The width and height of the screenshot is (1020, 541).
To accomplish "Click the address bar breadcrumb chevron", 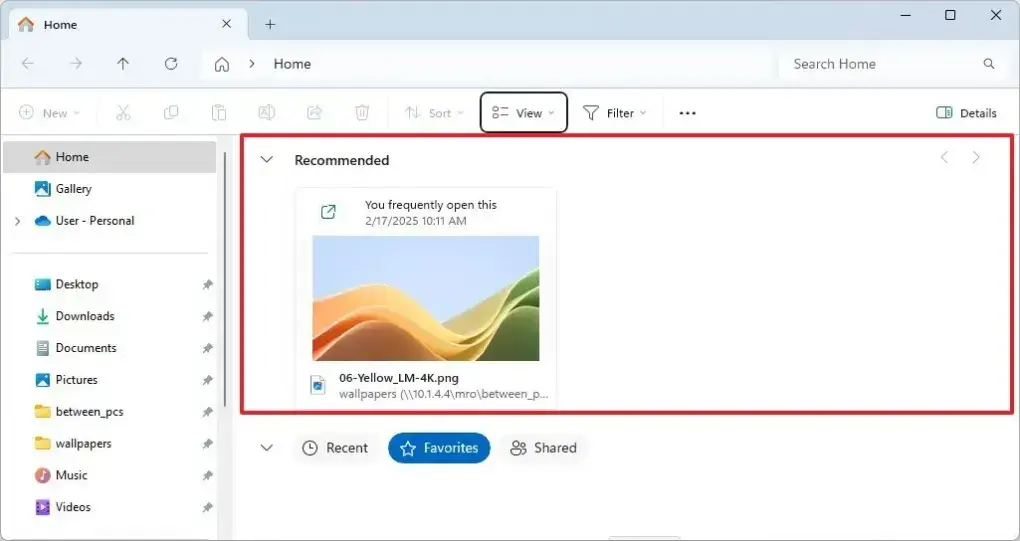I will click(252, 64).
